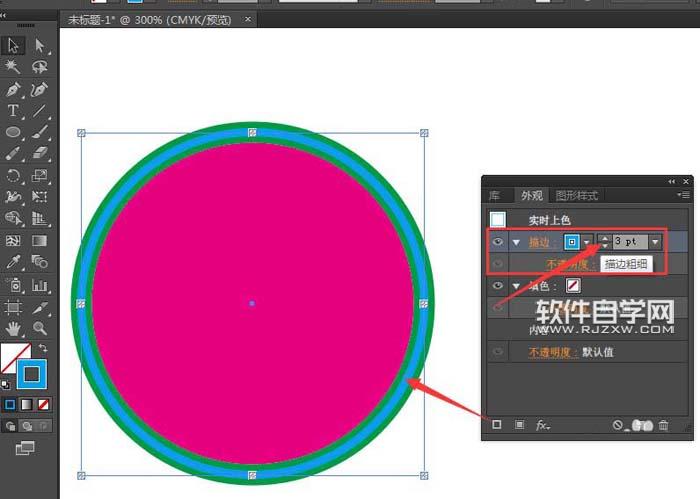Image resolution: width=700 pixels, height=499 pixels.
Task: Select the Free Transform tool
Action: (x=40, y=196)
